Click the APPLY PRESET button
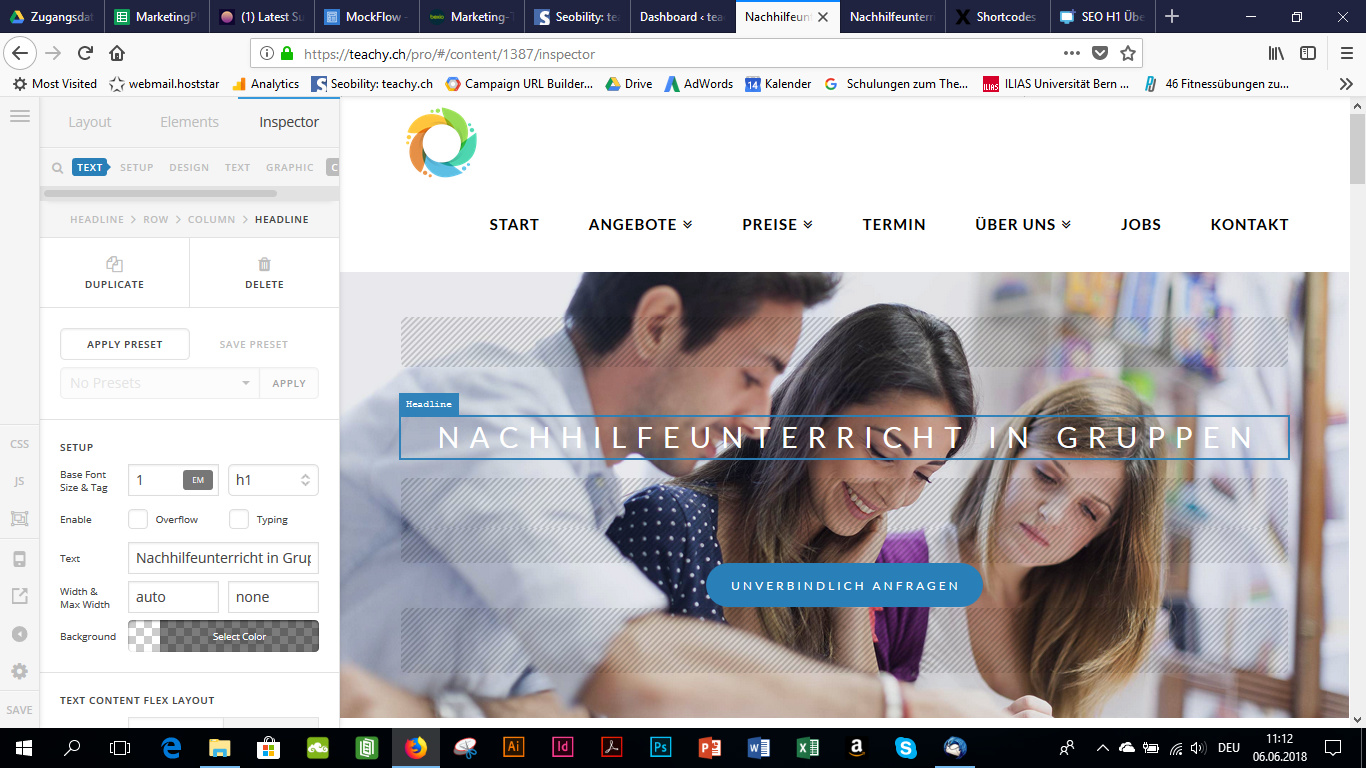Image resolution: width=1366 pixels, height=768 pixels. pyautogui.click(x=125, y=344)
